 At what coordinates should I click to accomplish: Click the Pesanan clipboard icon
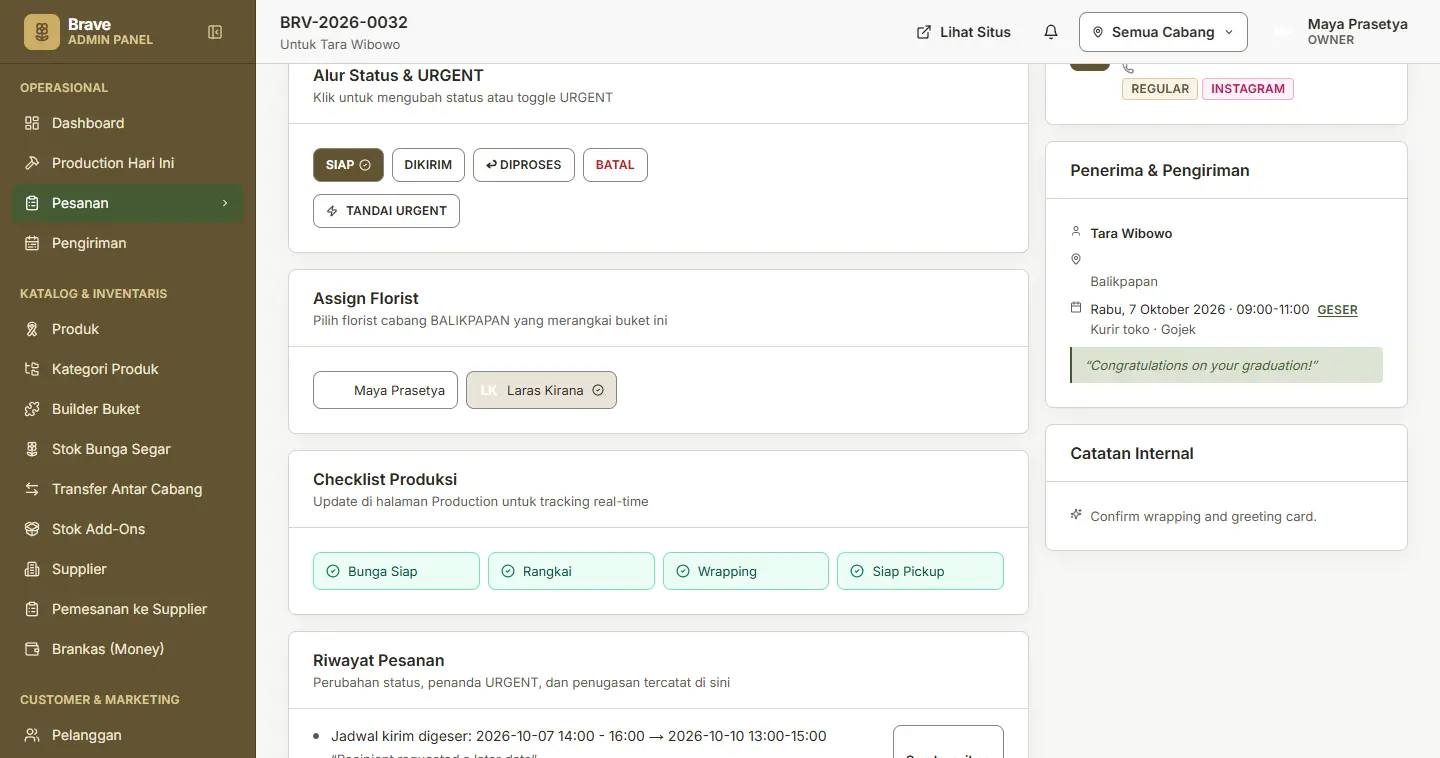(x=32, y=203)
